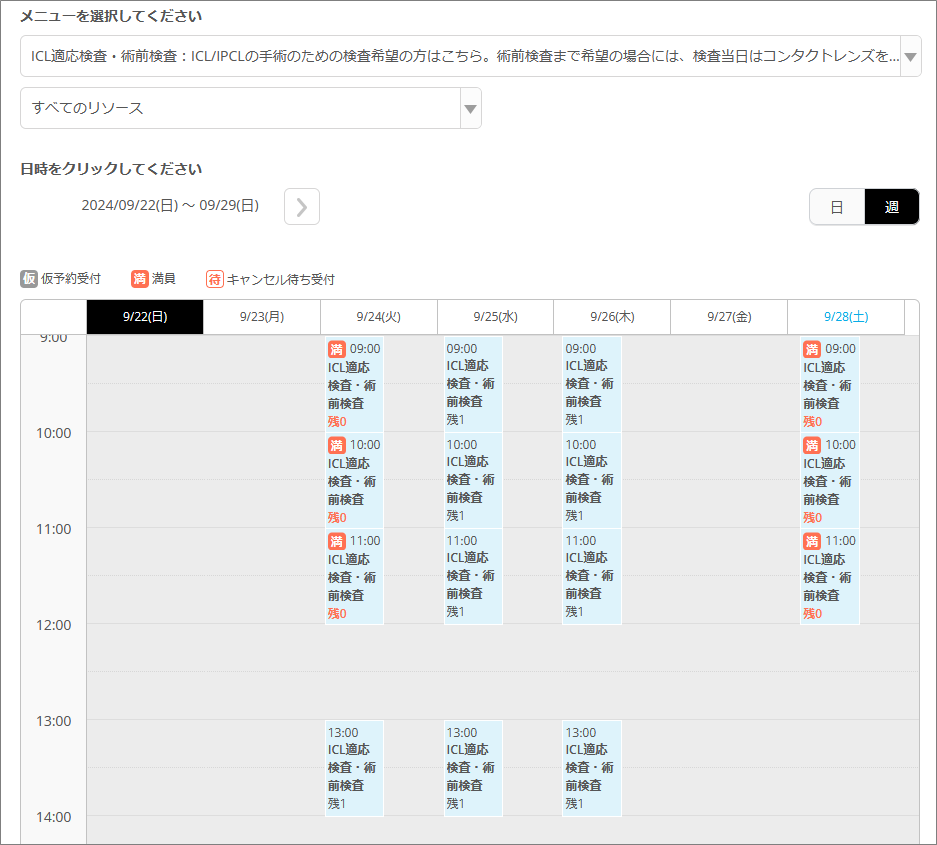The image size is (937, 845).
Task: Click the ICL適応検査 menu dropdown arrow
Action: (x=909, y=56)
